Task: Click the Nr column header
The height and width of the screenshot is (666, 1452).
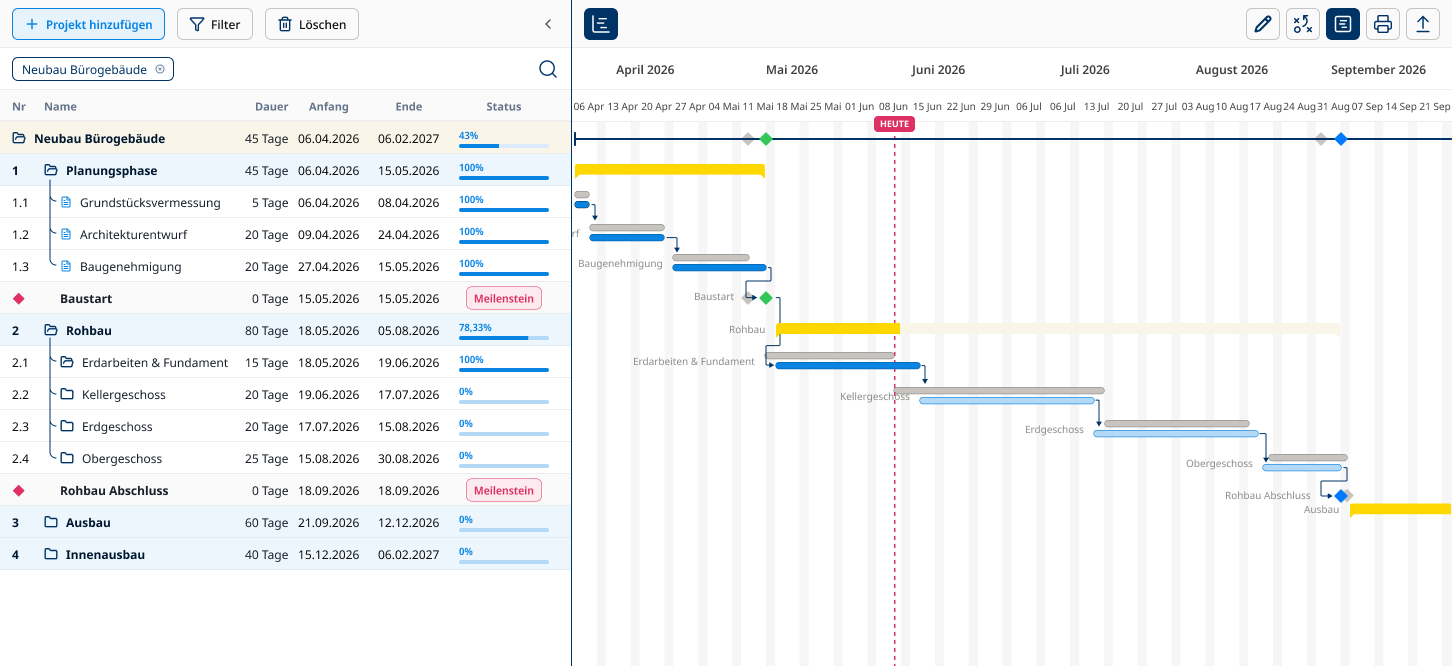Action: point(19,106)
